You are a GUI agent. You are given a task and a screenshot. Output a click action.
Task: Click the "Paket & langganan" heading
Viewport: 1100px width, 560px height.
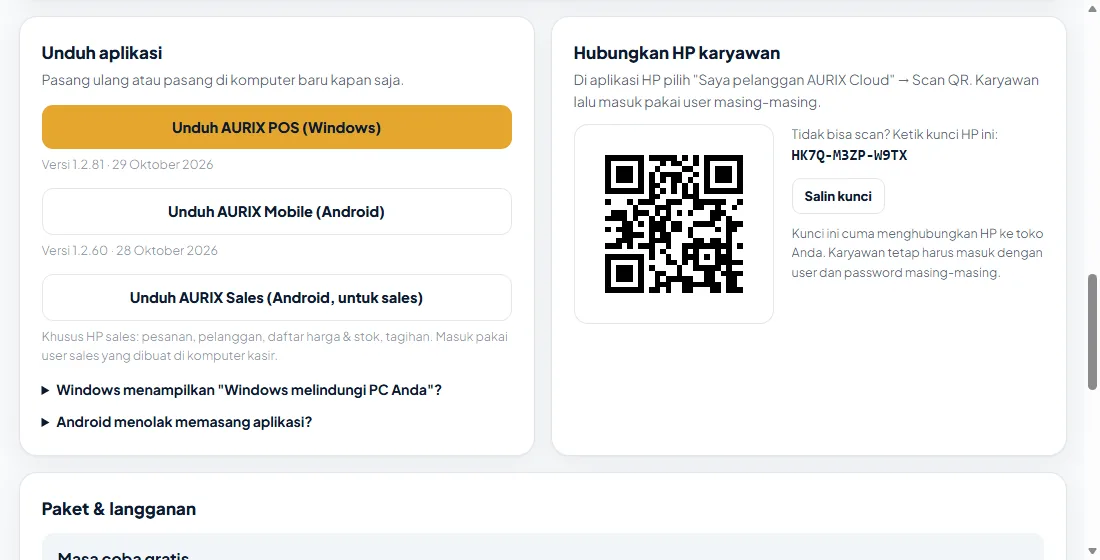click(x=119, y=509)
